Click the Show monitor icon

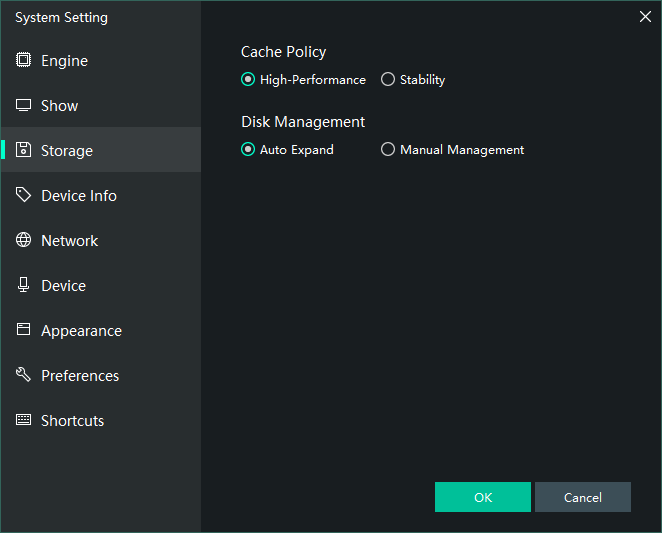point(23,105)
